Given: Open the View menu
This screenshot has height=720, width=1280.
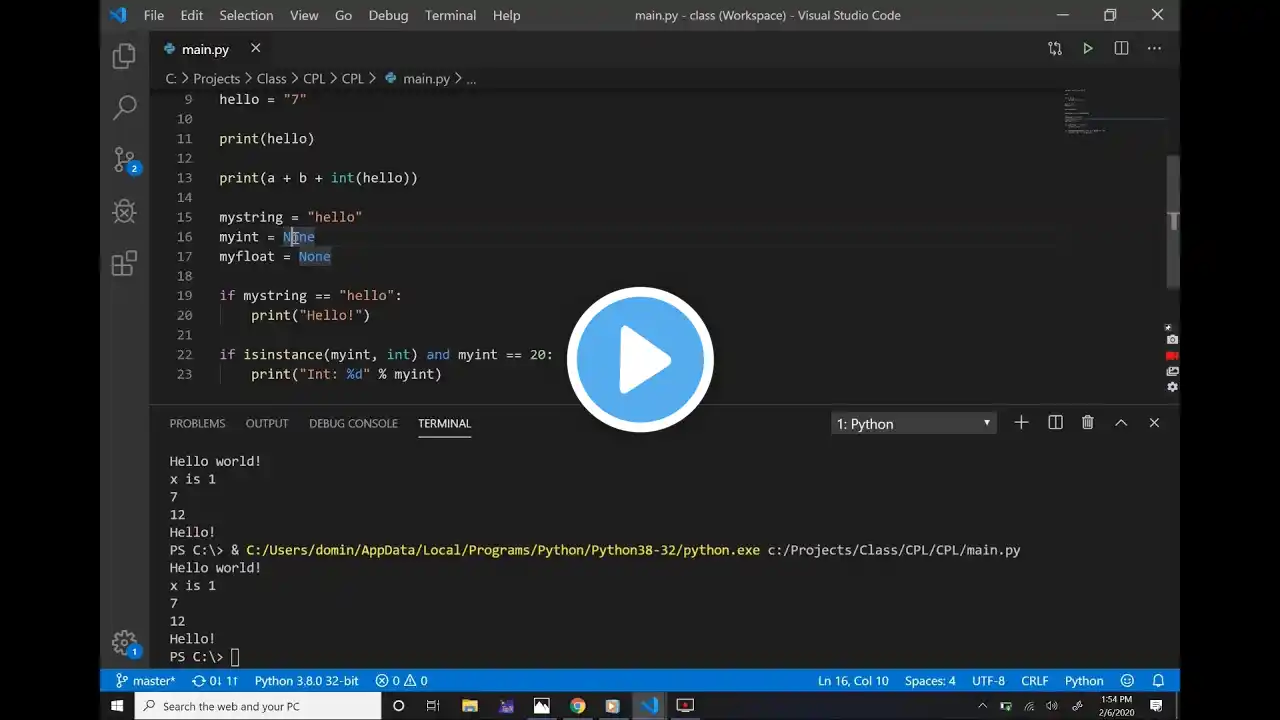Looking at the screenshot, I should pos(304,15).
